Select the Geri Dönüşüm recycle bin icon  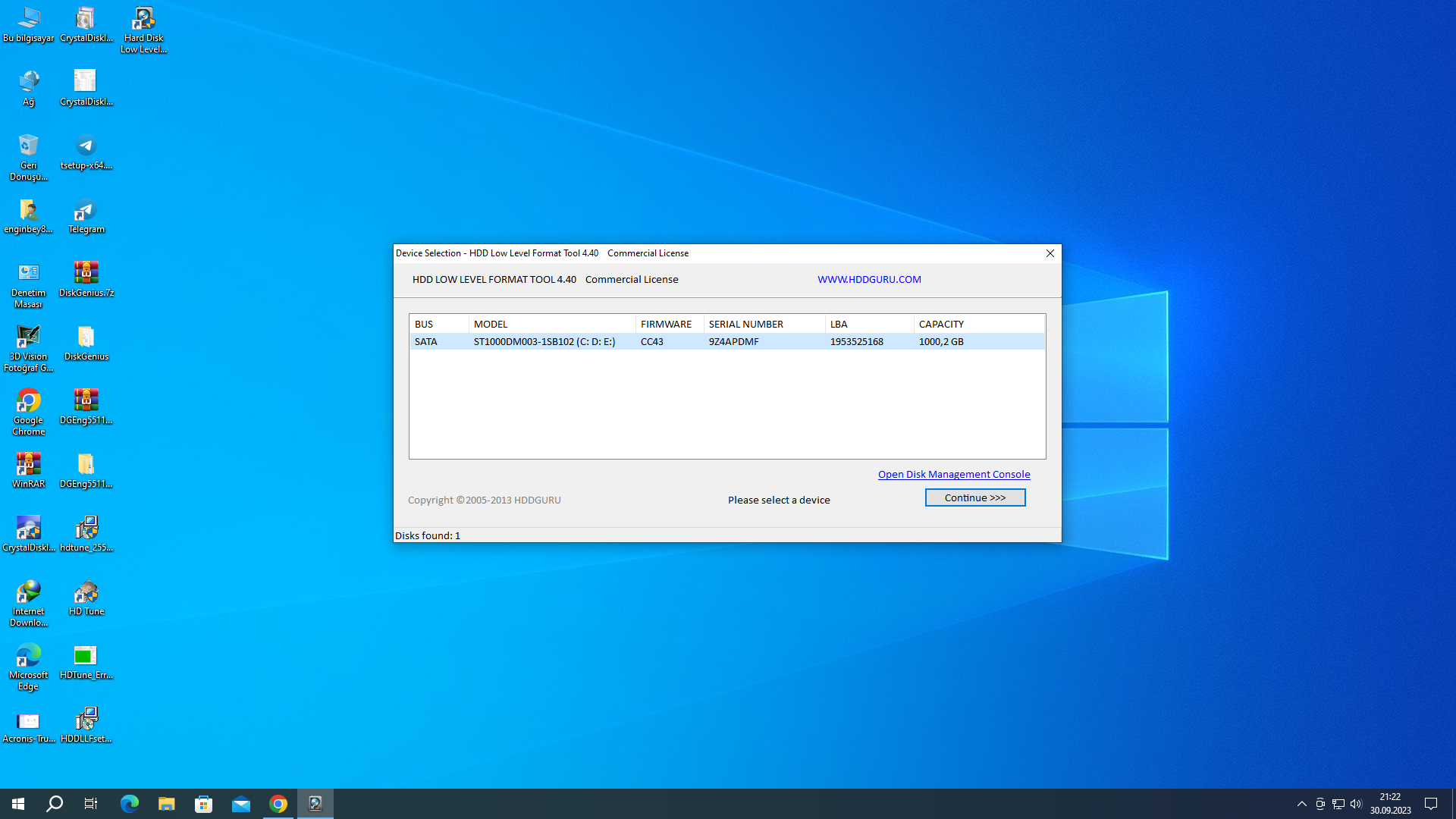[x=28, y=157]
